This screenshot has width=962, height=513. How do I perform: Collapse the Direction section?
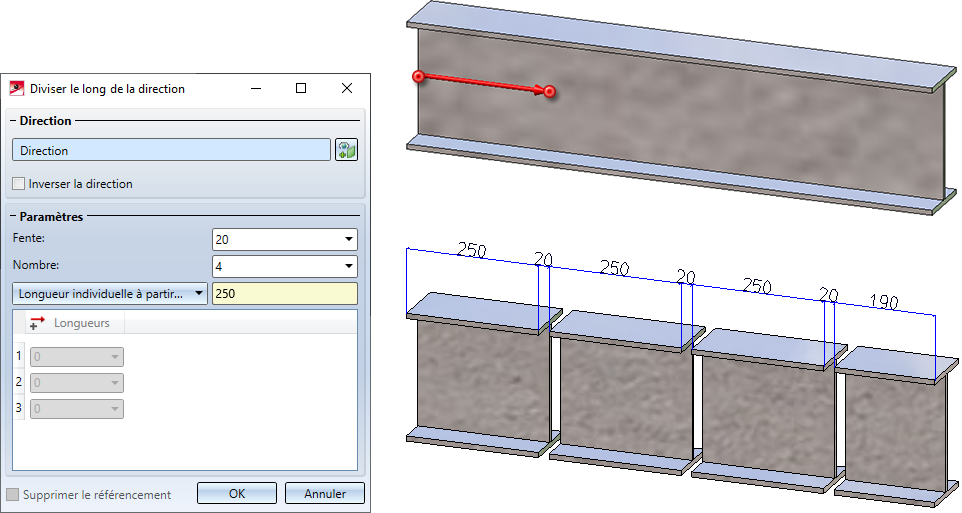[13, 120]
